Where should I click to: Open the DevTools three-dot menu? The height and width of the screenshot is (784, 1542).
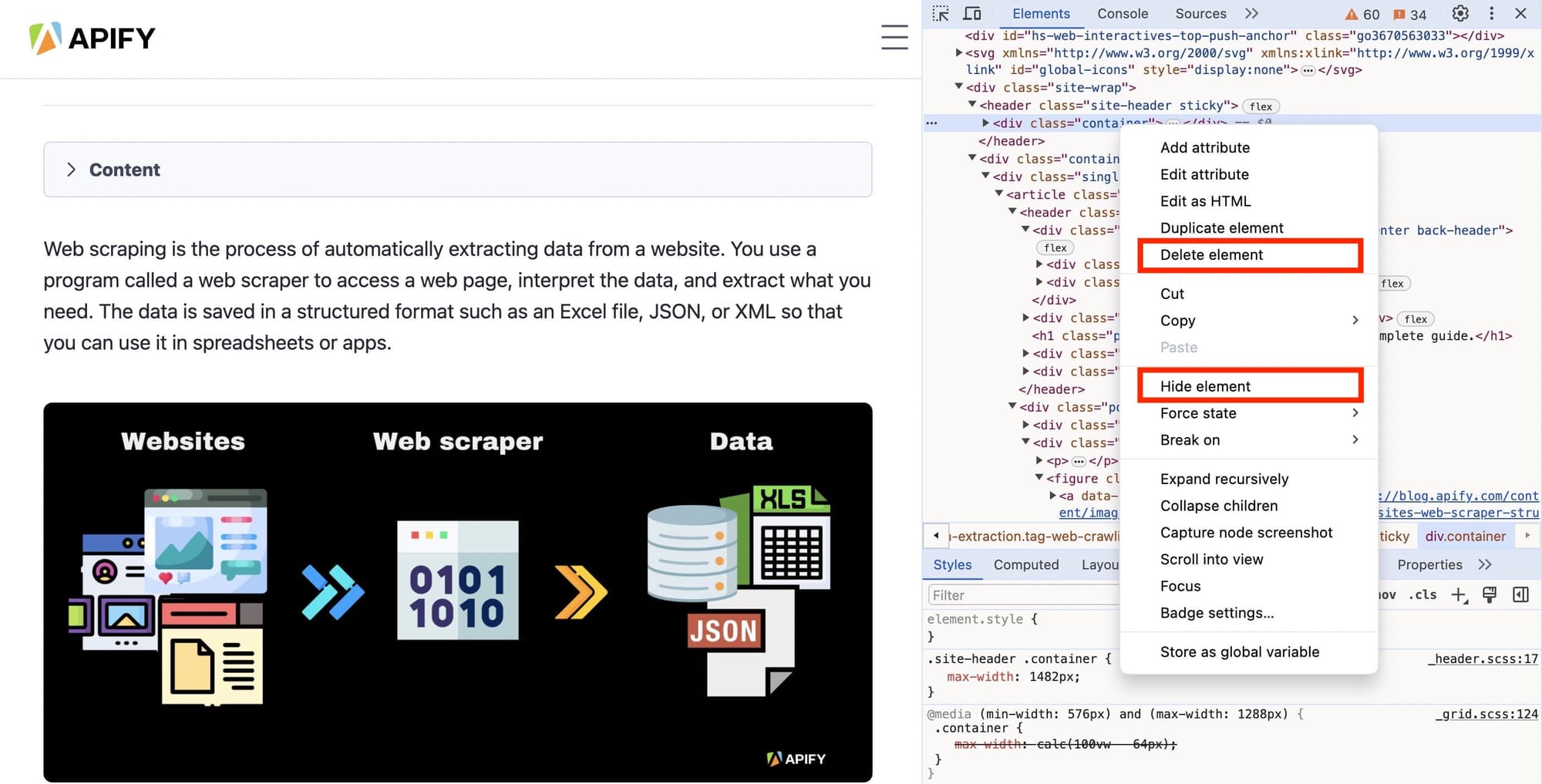pos(1492,13)
